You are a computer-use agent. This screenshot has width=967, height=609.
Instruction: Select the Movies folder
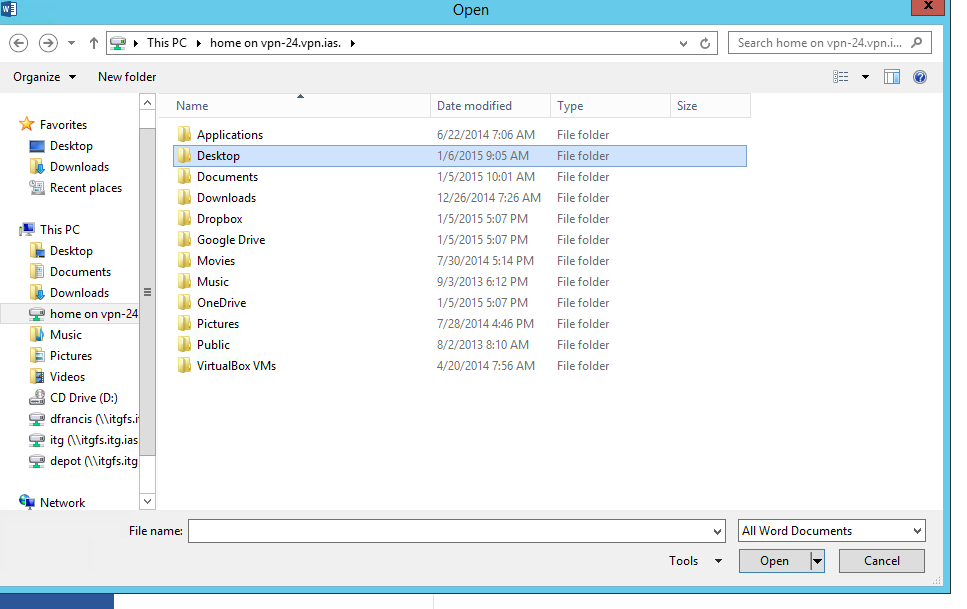tap(460, 261)
